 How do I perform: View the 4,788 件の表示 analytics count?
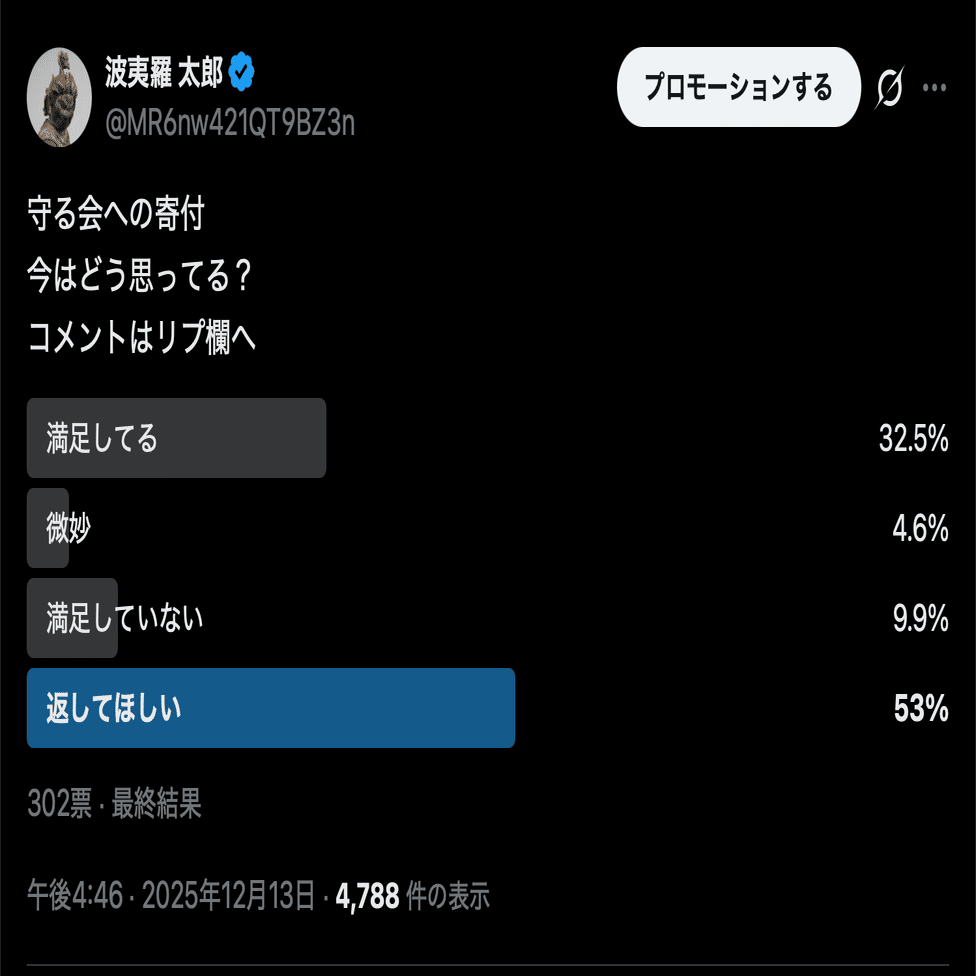(412, 896)
